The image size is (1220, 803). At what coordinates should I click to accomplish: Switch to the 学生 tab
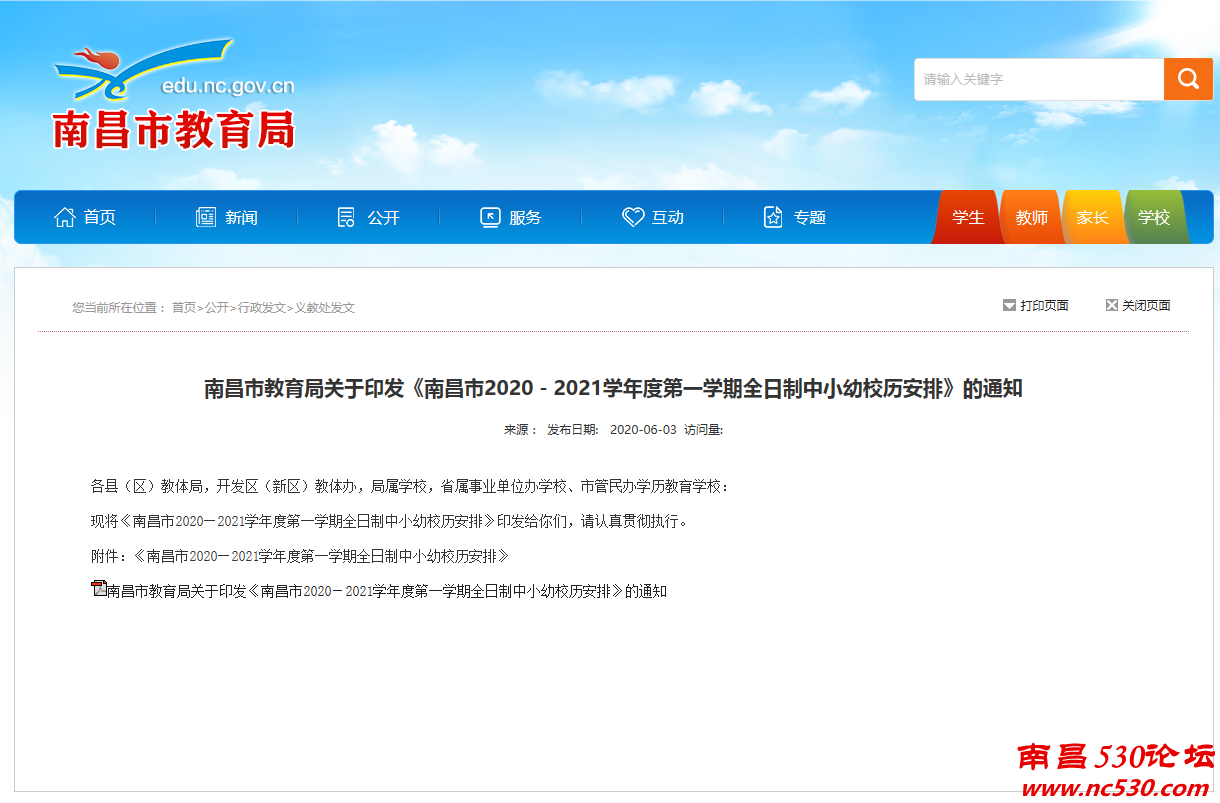point(968,216)
